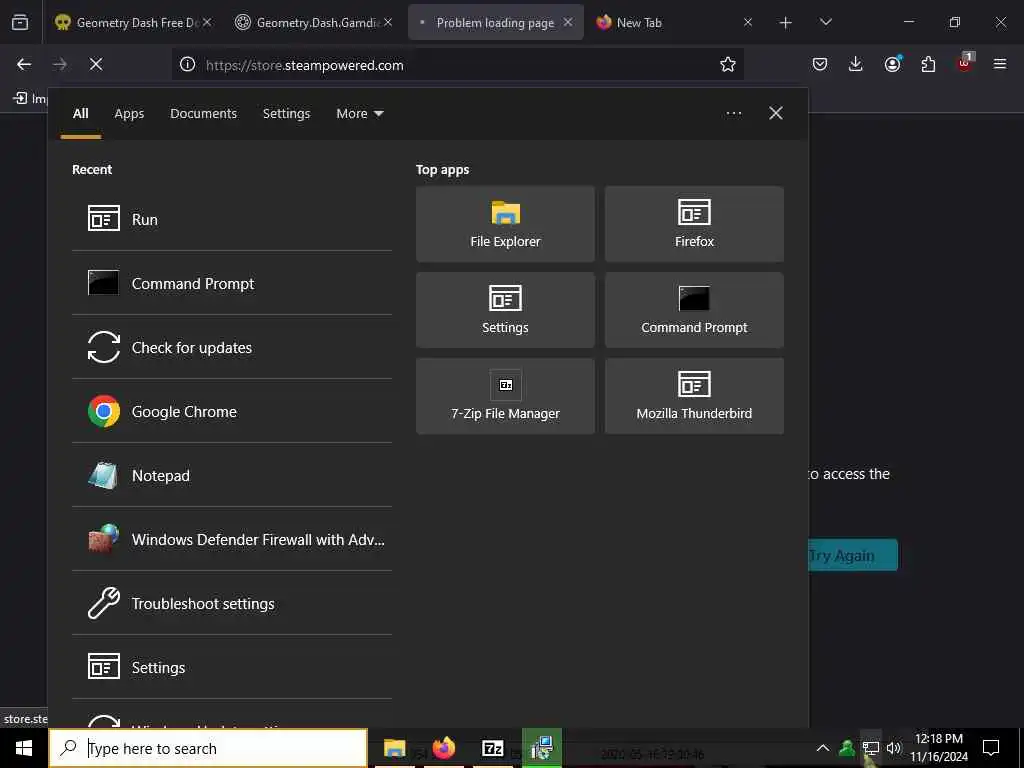
Task: Bookmark this page with the star
Action: 728,64
